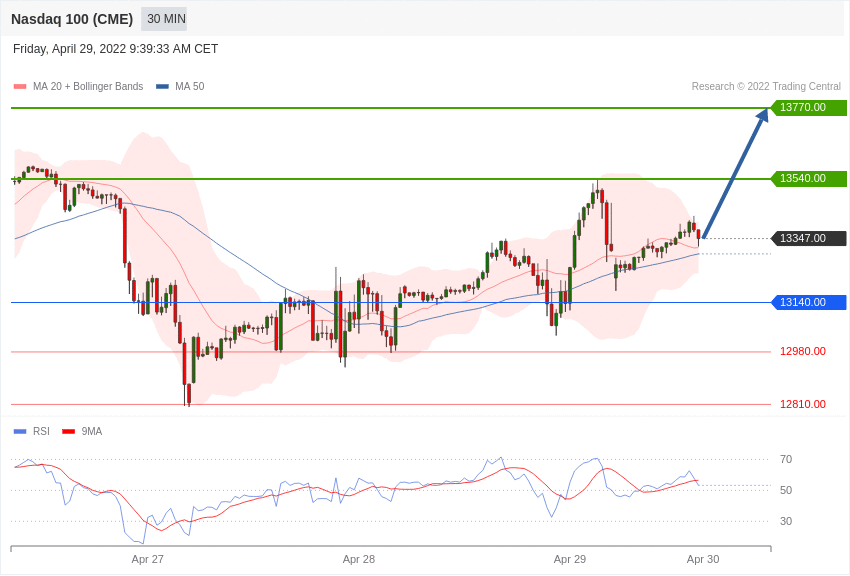
Task: Click the MA 20 + Bollinger Bands legend label
Action: coord(88,87)
